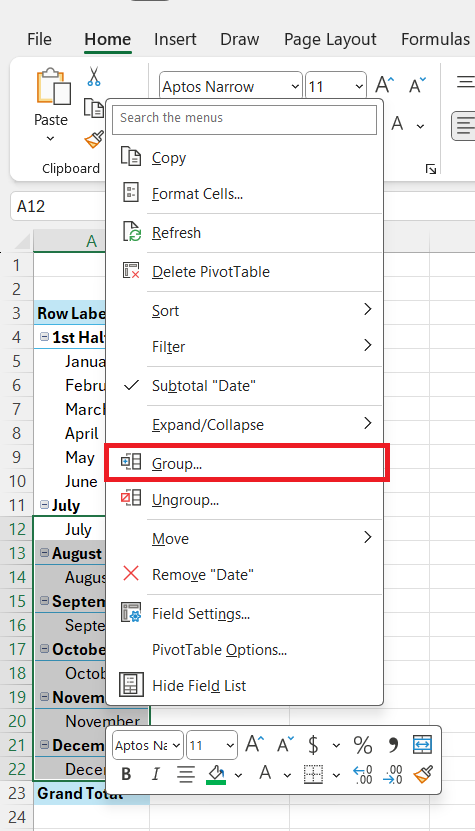This screenshot has width=475, height=831.
Task: Expand the Sort submenu
Action: [x=244, y=311]
